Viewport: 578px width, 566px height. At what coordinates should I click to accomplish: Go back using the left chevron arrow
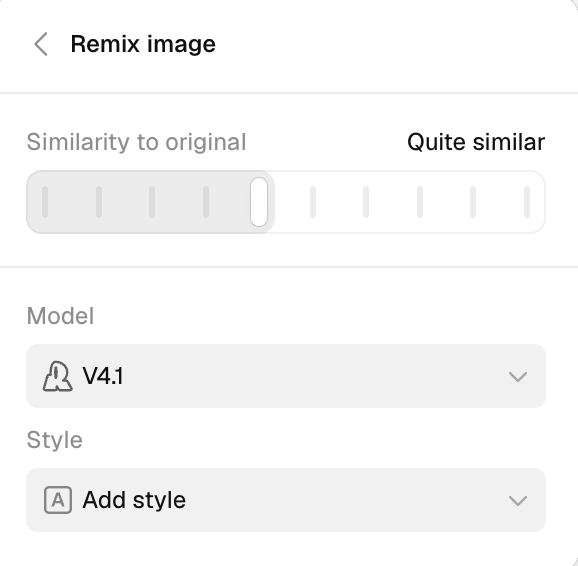[41, 44]
